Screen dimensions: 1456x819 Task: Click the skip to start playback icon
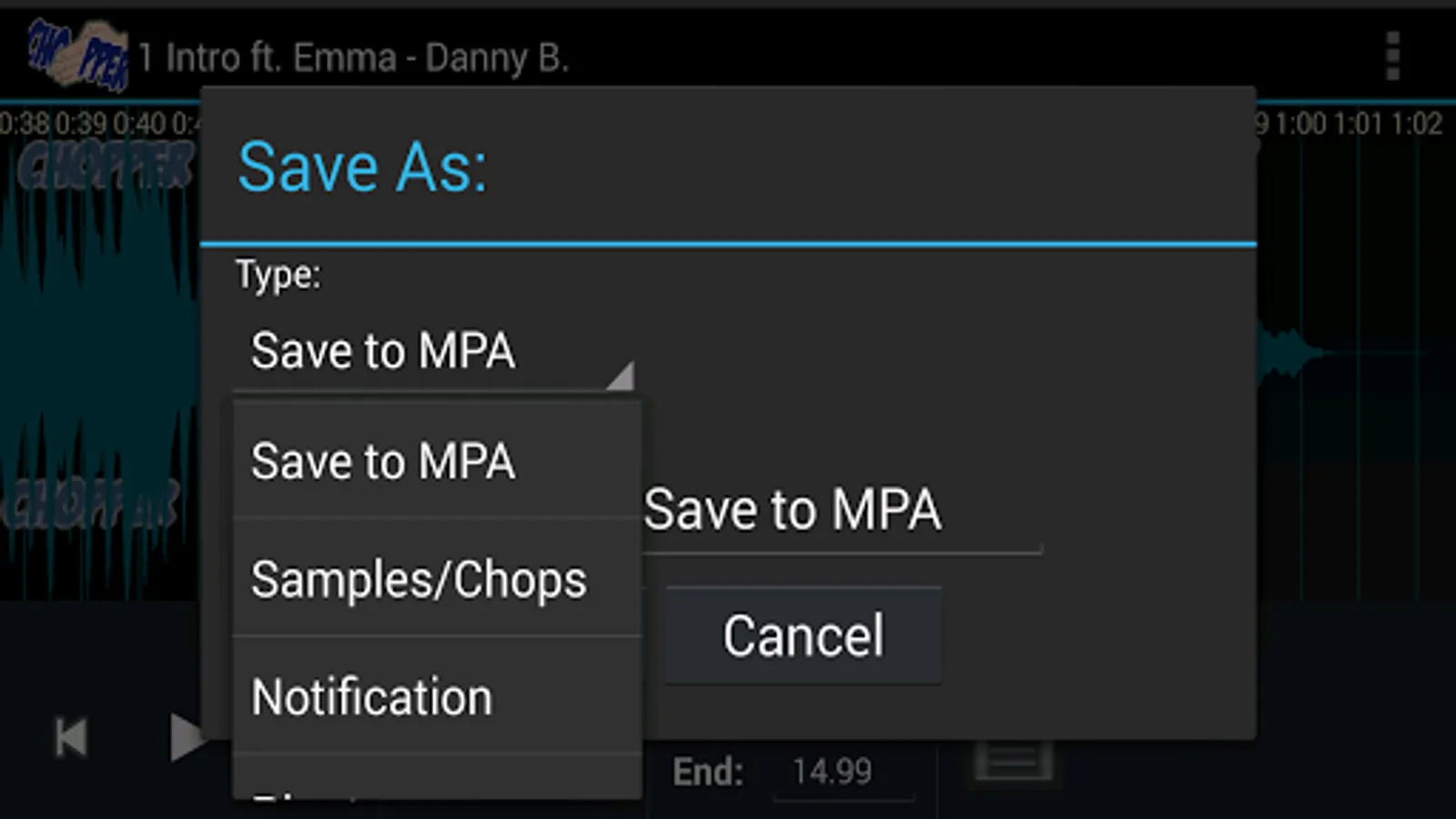coord(71,737)
